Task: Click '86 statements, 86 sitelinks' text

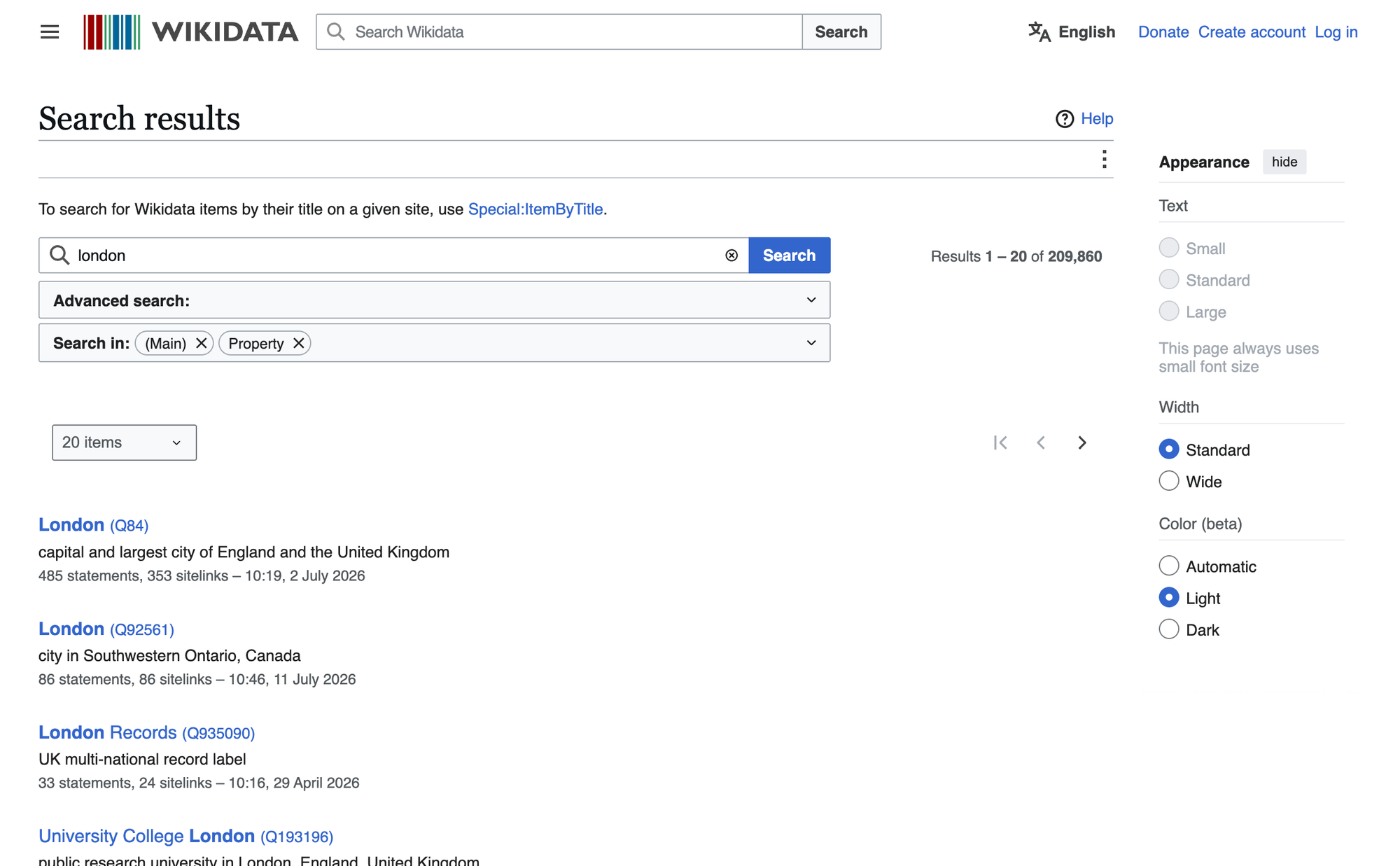Action: coord(125,680)
